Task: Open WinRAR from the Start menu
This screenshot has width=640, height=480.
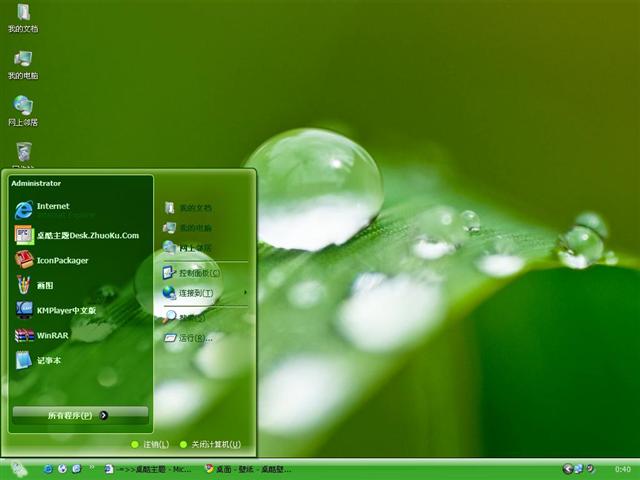Action: 43,336
